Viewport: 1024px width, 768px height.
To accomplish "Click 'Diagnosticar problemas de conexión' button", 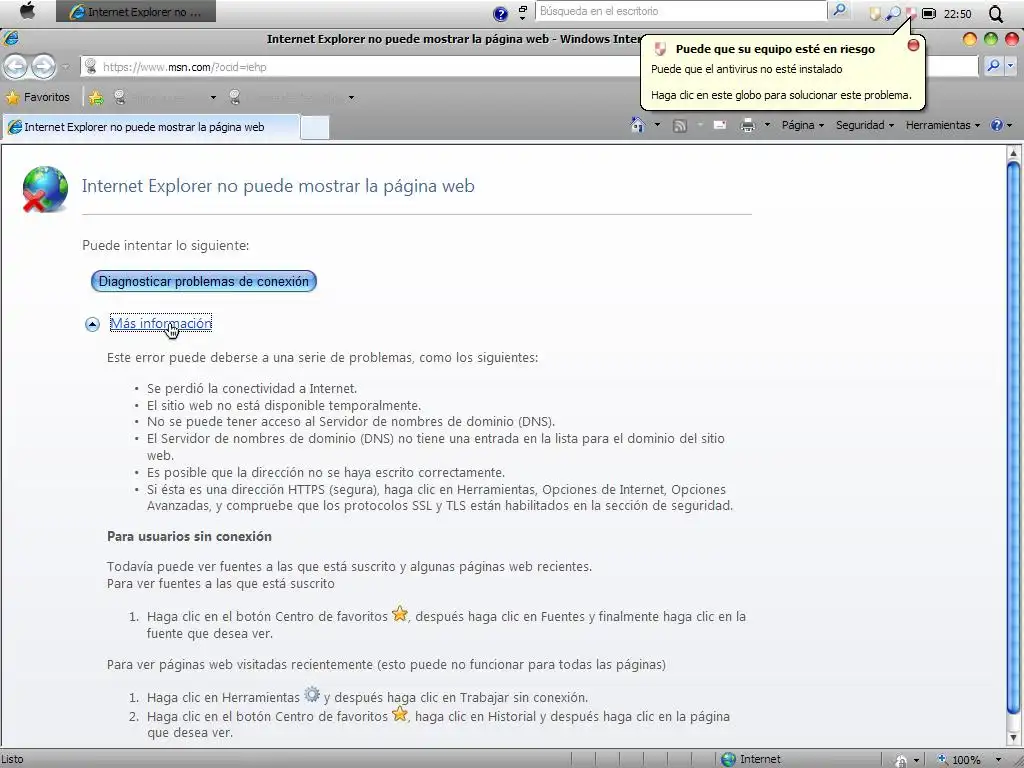I will click(204, 281).
